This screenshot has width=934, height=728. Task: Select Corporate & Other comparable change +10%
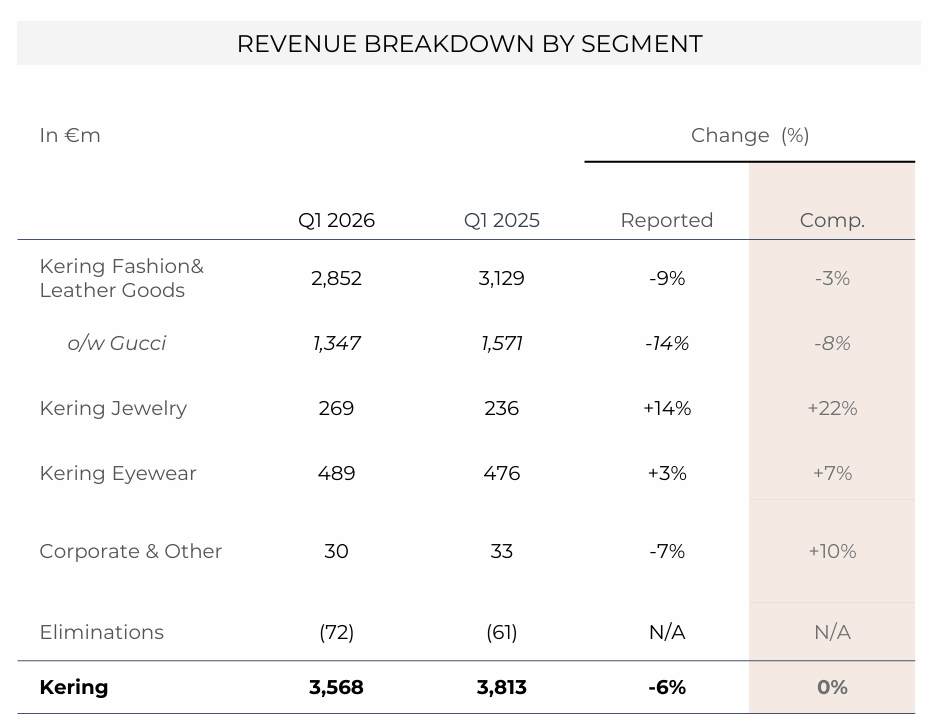[x=832, y=551]
